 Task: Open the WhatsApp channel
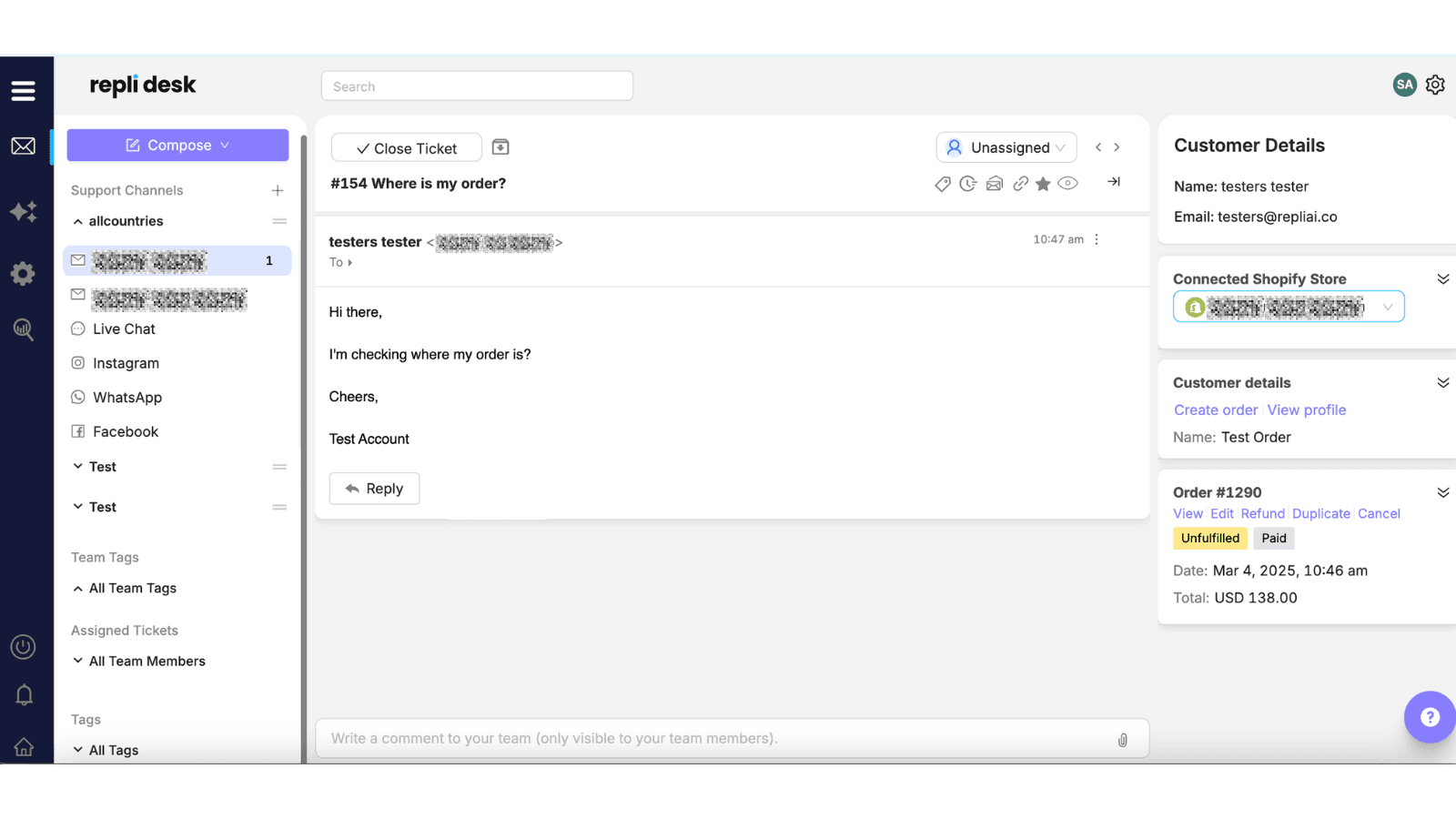(x=127, y=397)
